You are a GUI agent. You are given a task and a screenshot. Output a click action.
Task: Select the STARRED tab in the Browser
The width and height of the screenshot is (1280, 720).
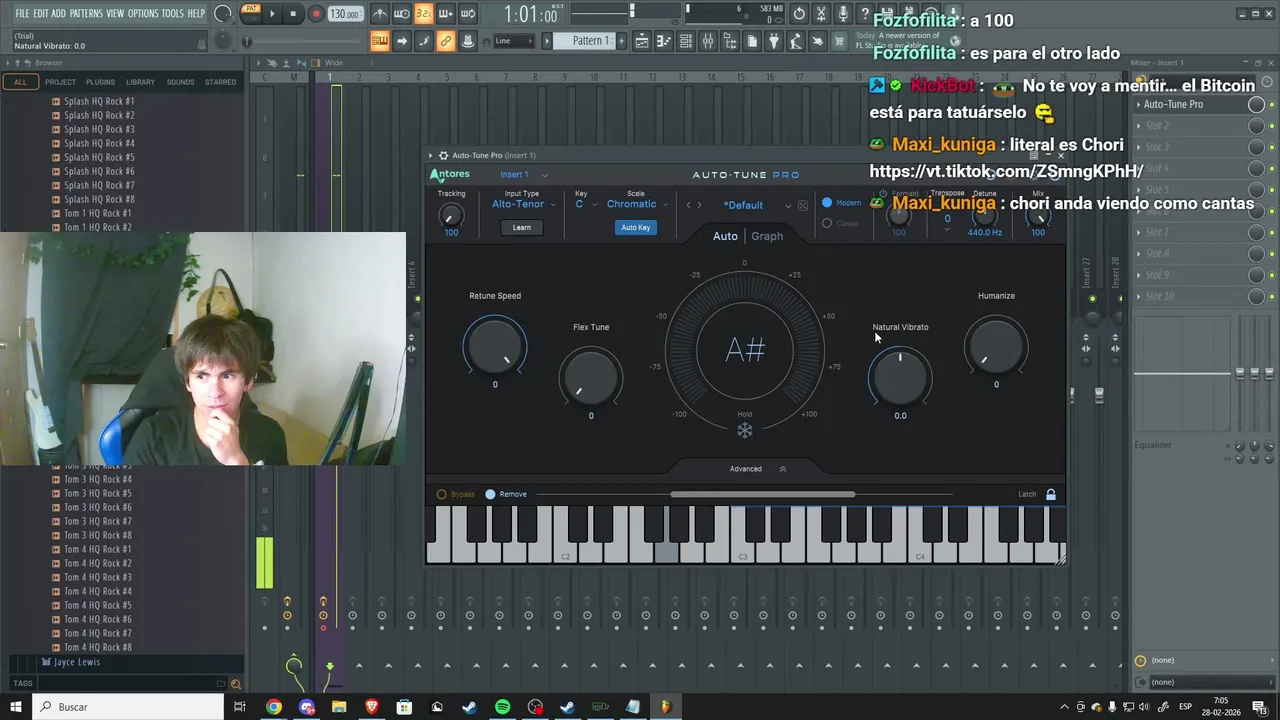[221, 82]
